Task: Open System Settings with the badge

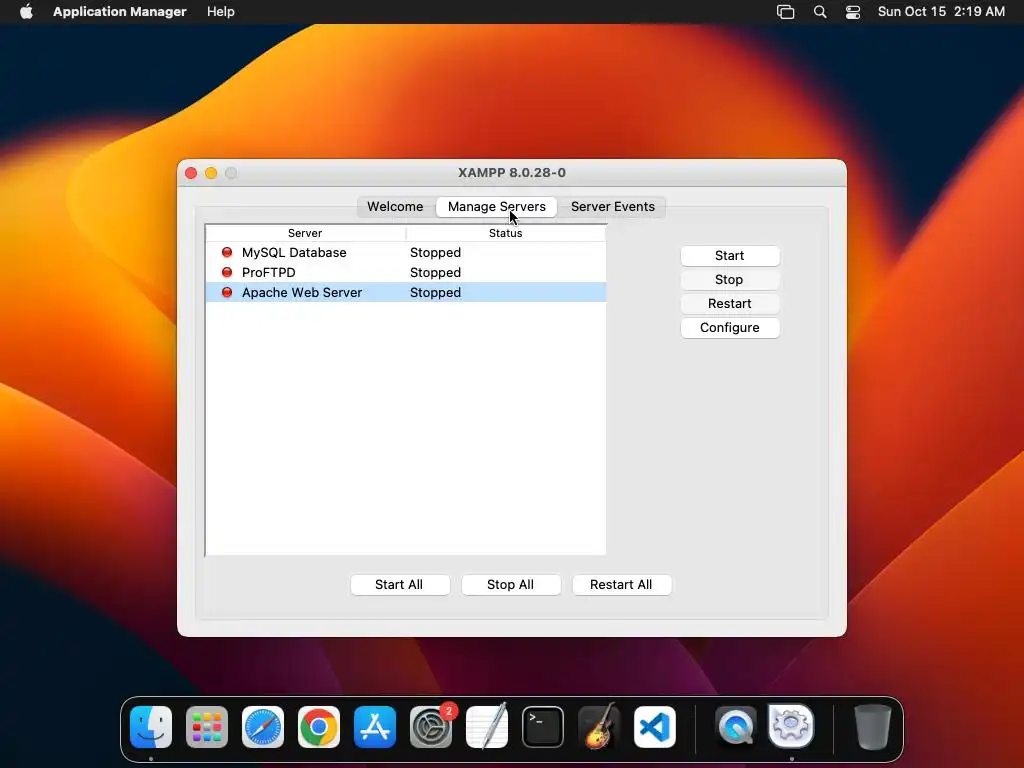Action: [x=431, y=727]
